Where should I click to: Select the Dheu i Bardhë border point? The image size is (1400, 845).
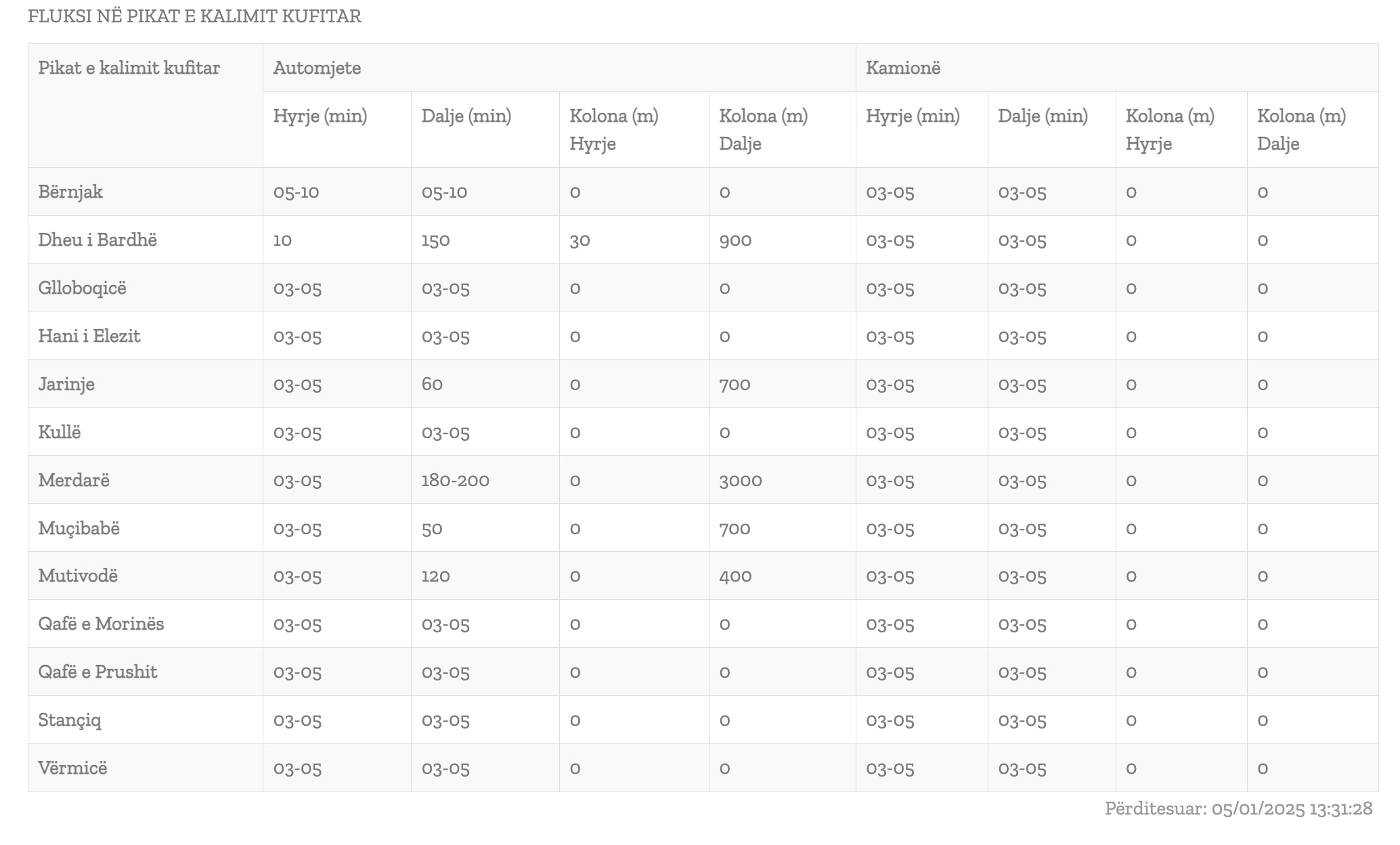point(97,240)
